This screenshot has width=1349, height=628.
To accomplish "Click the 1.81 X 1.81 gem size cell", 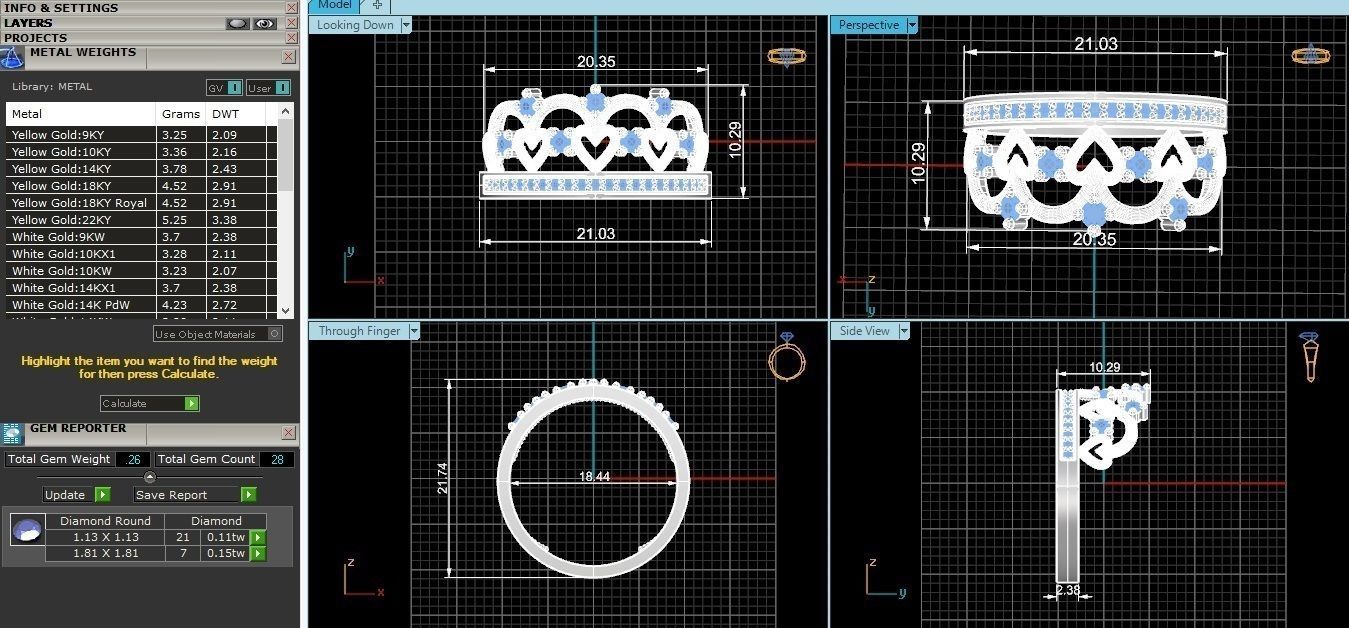I will pyautogui.click(x=105, y=553).
